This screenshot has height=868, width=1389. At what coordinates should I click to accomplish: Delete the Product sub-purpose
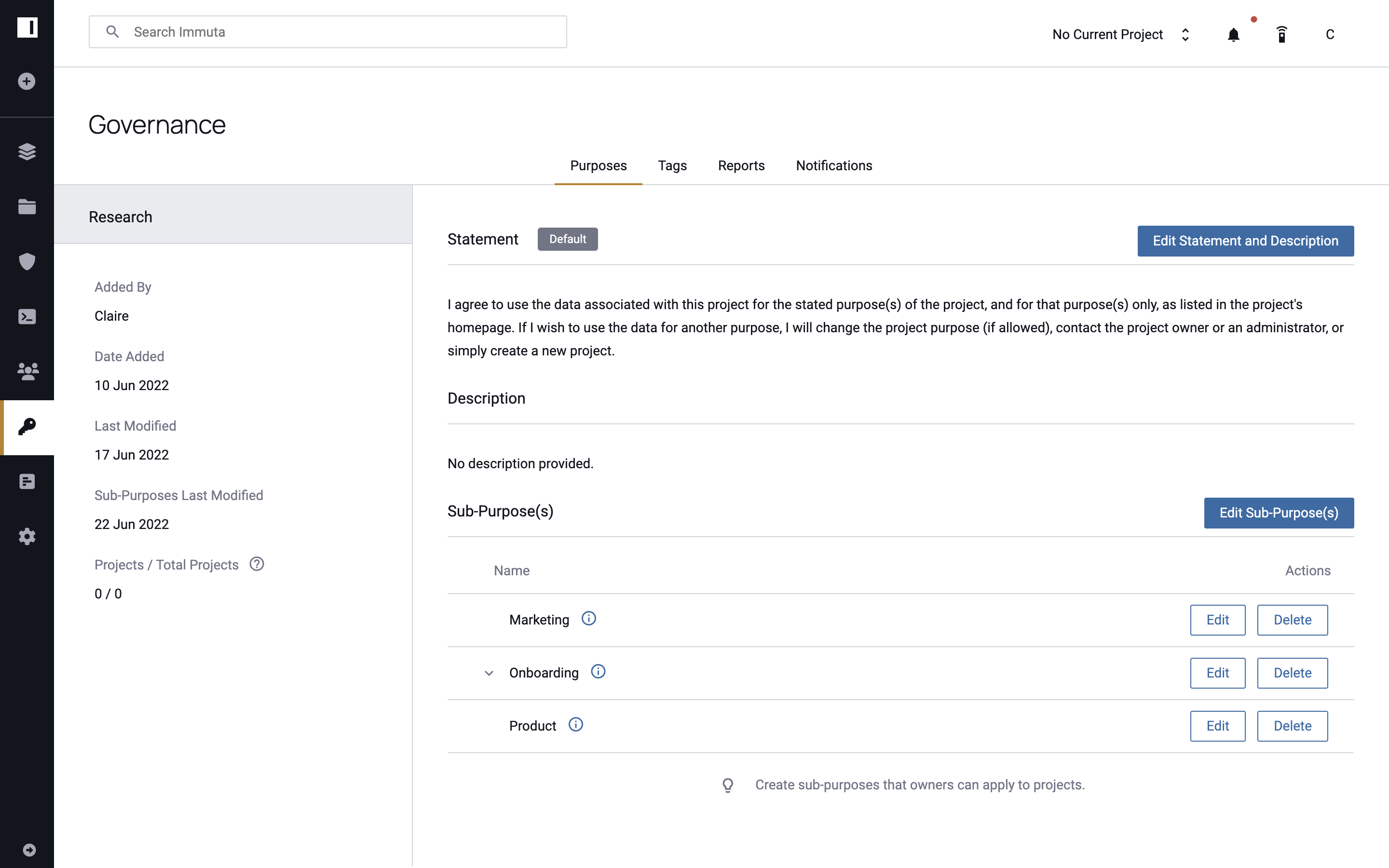1292,726
